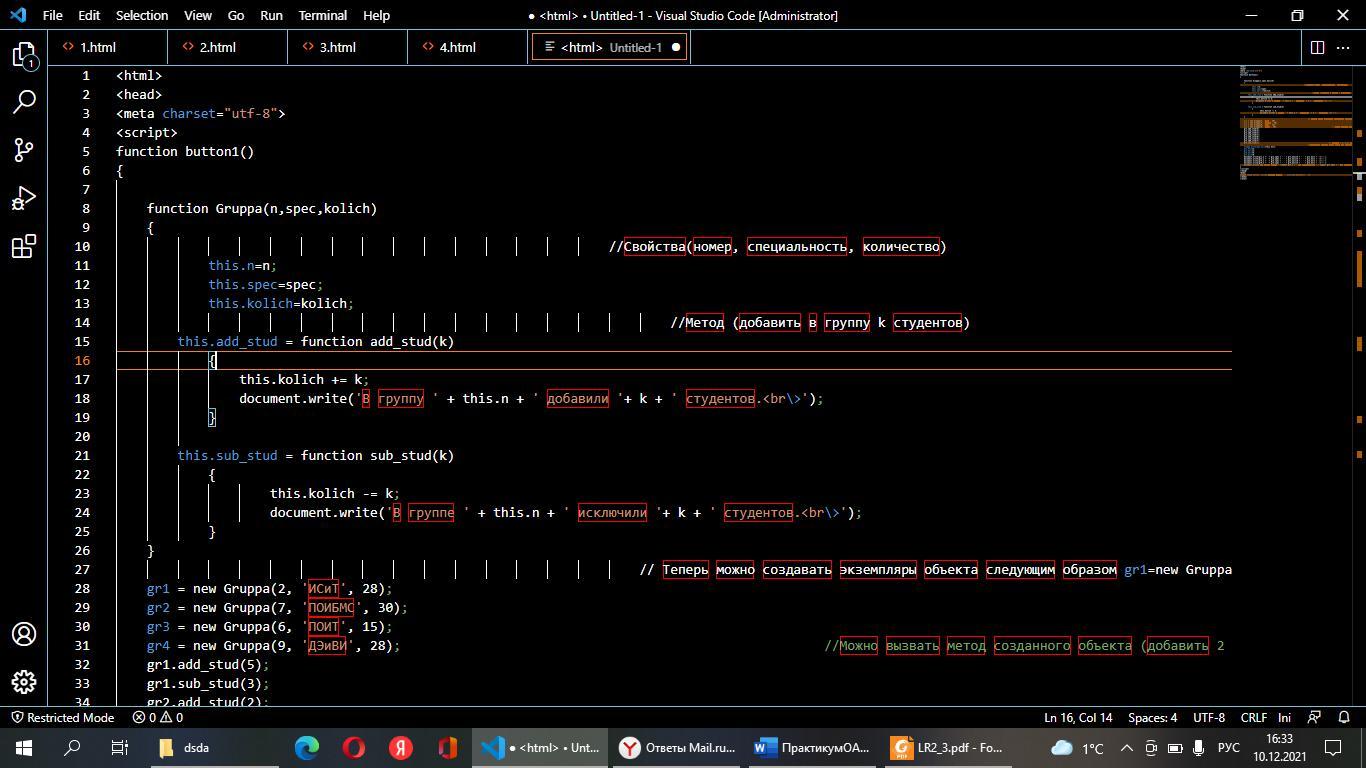
Task: Click the VS Code logo in title bar
Action: (18, 15)
